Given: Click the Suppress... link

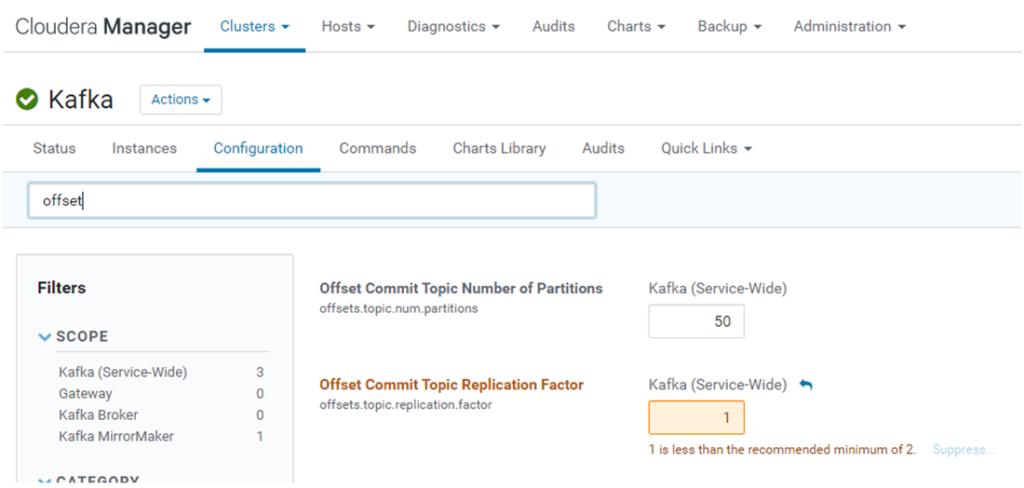Looking at the screenshot, I should coord(963,449).
